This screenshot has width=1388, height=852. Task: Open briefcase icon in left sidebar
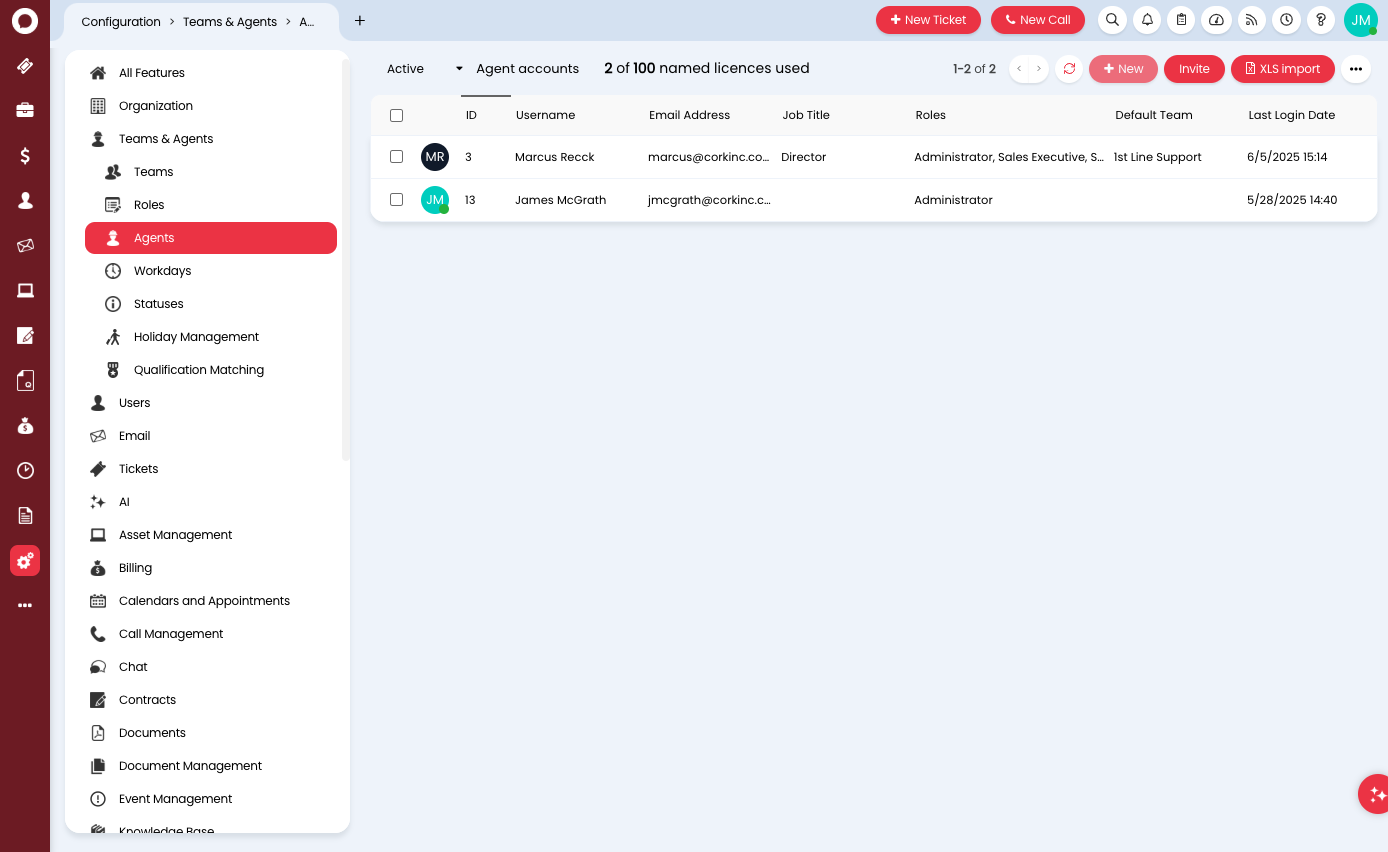click(x=25, y=110)
